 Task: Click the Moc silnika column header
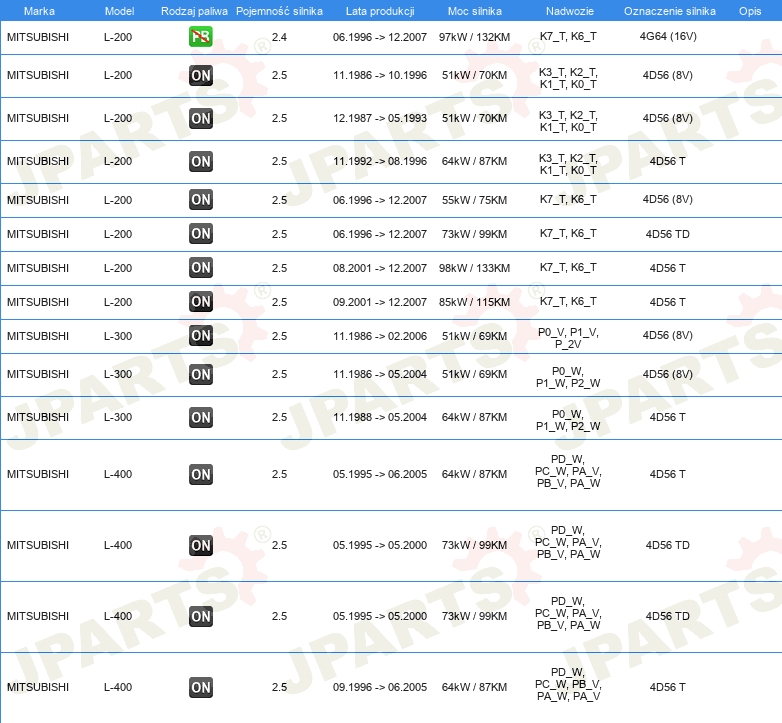pos(474,11)
